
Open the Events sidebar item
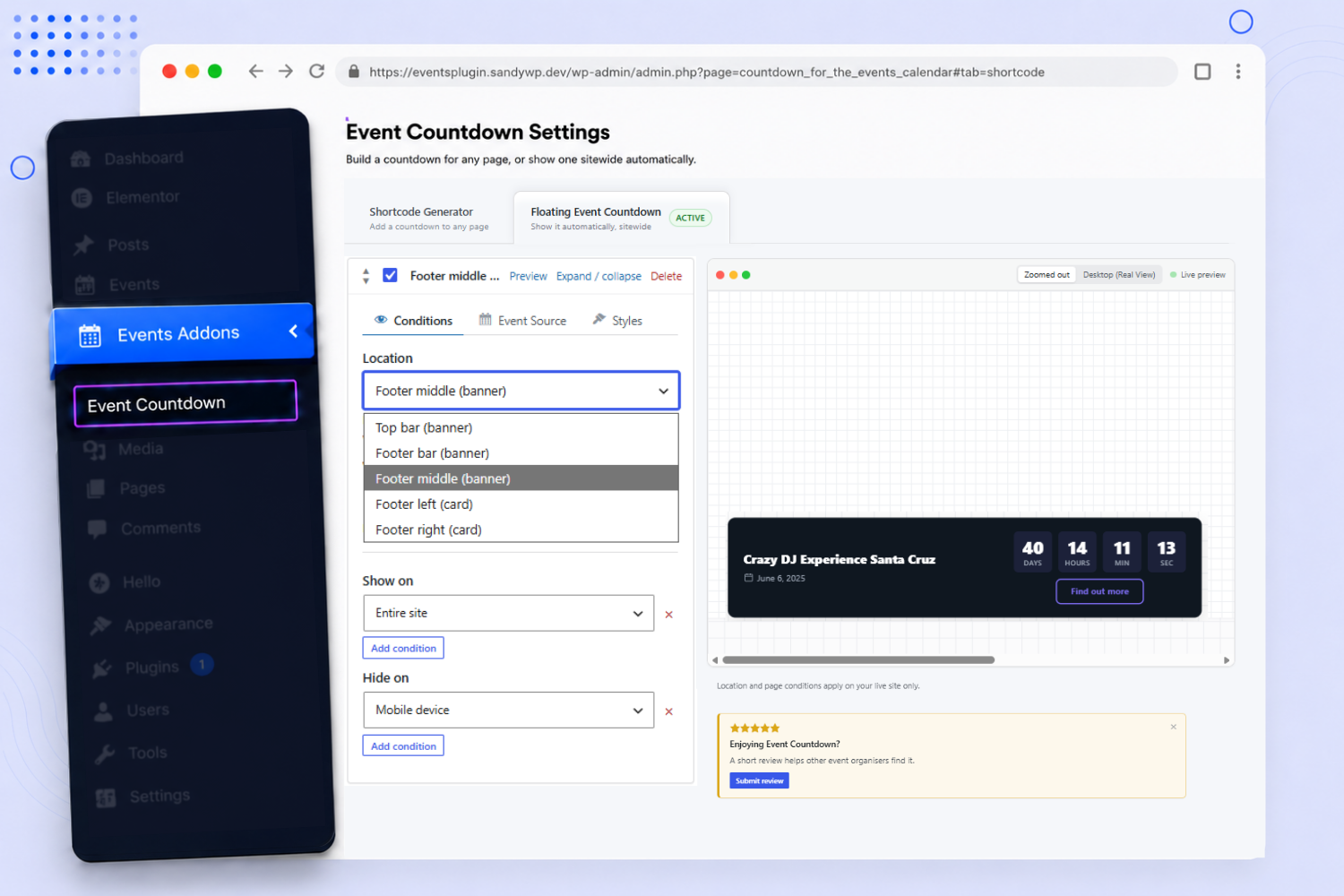[134, 285]
